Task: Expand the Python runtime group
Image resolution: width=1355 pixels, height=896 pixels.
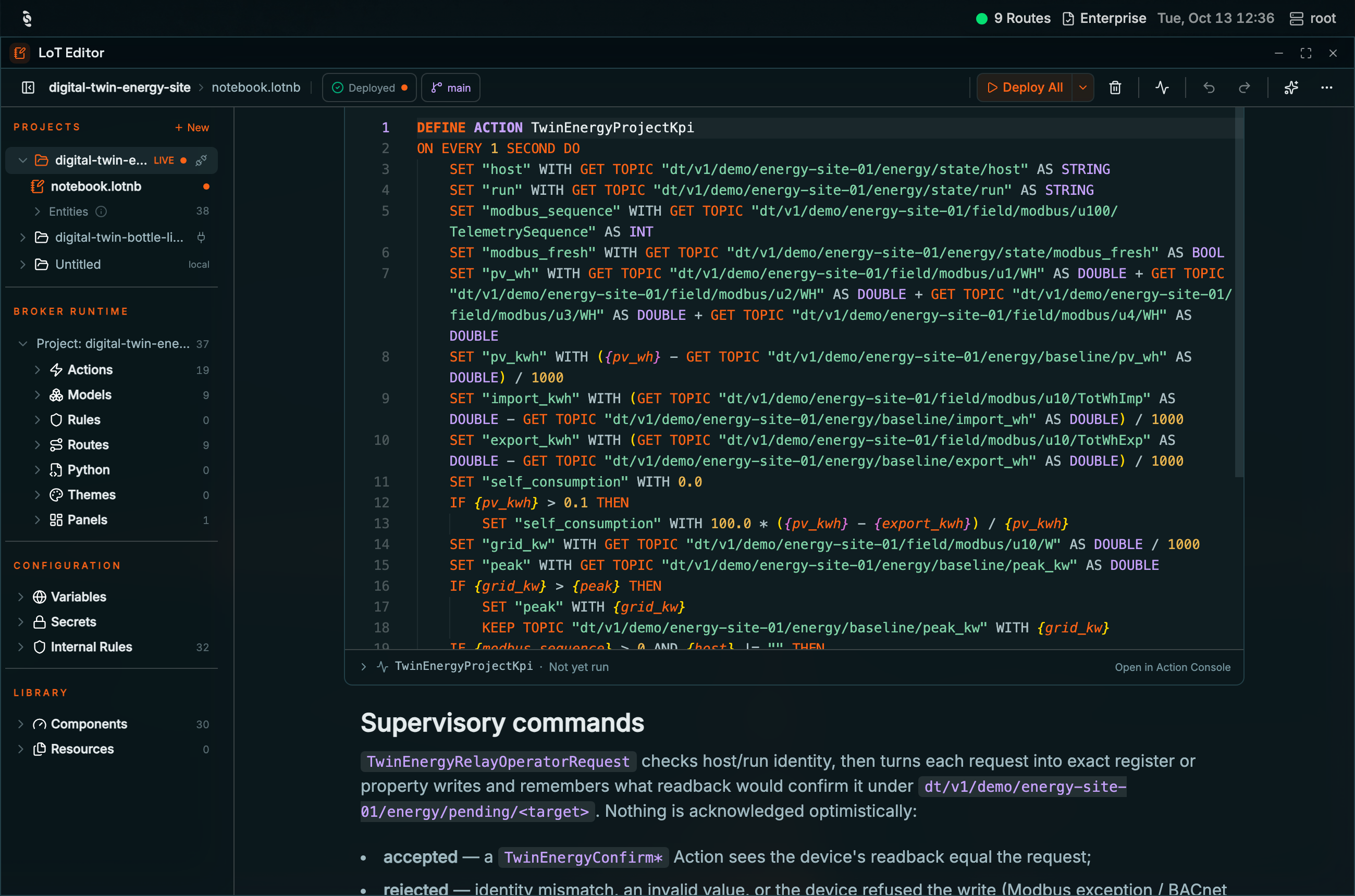Action: click(37, 470)
